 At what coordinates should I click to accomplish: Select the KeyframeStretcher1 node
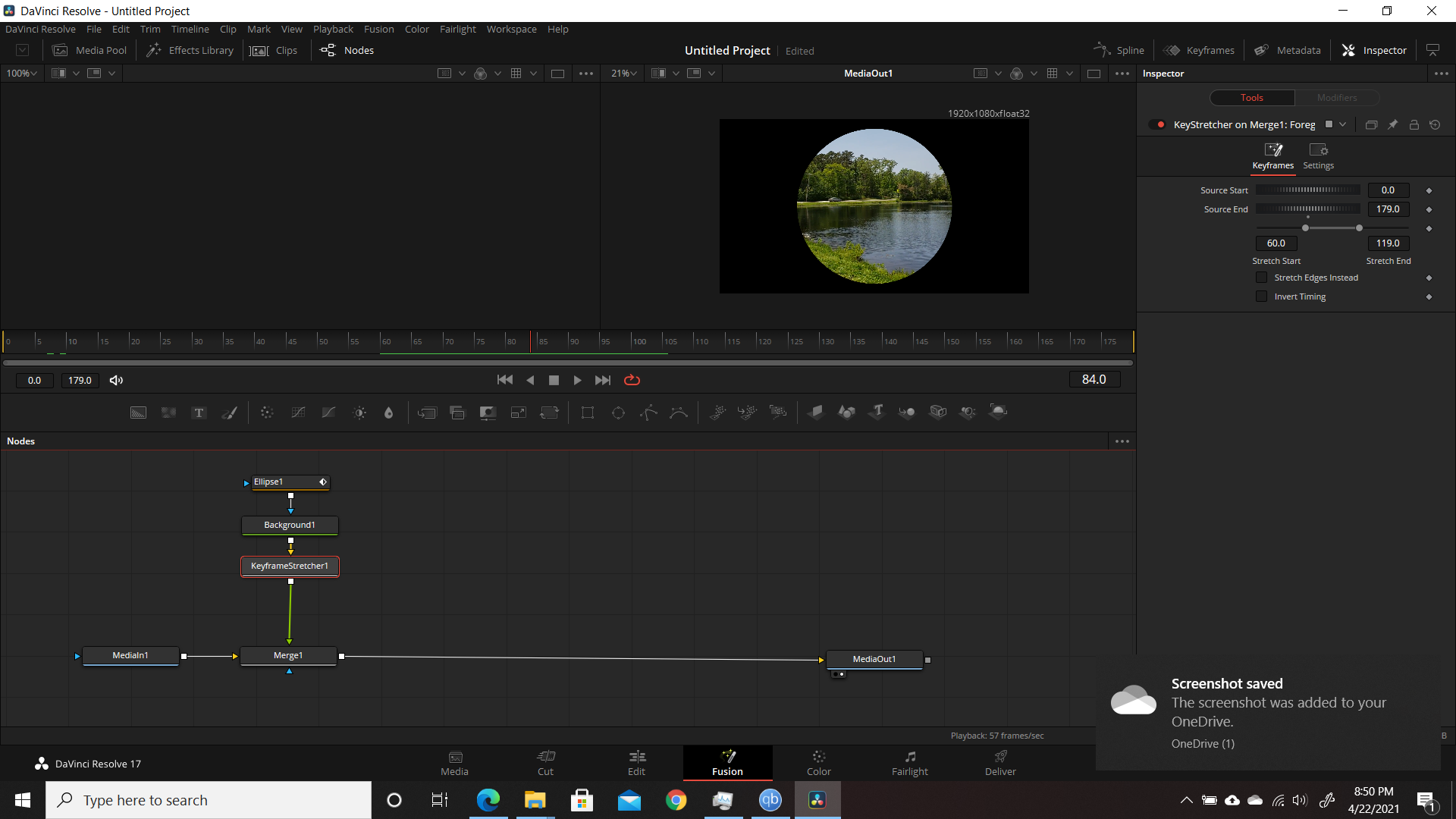pos(290,566)
